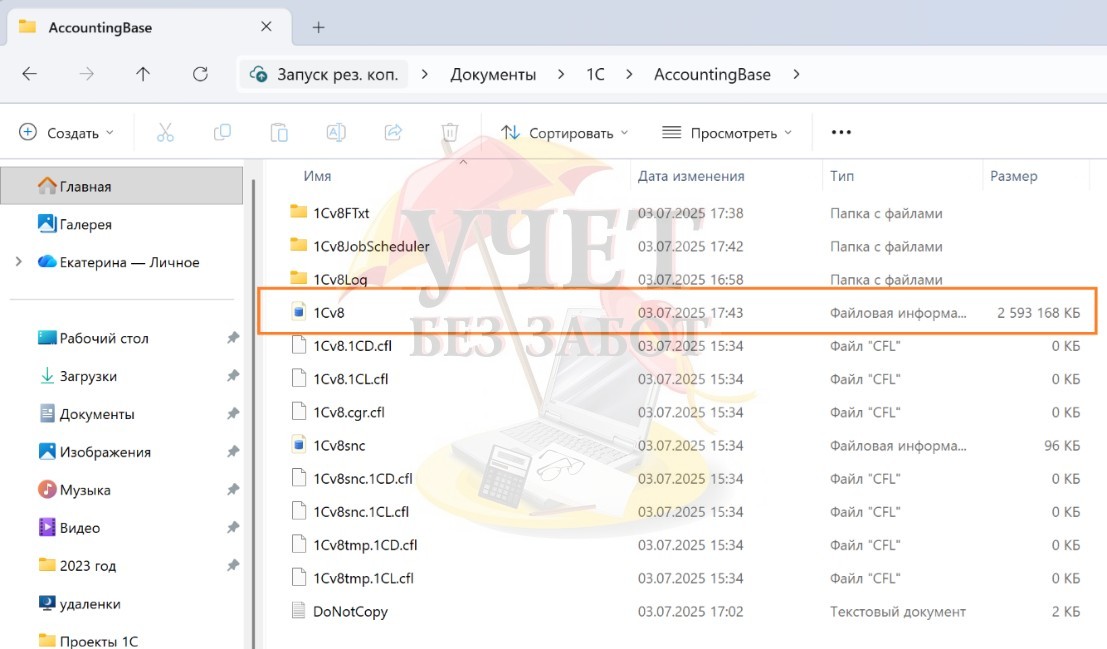Sort by Дата изменения column header
The image size is (1107, 649).
pos(691,176)
